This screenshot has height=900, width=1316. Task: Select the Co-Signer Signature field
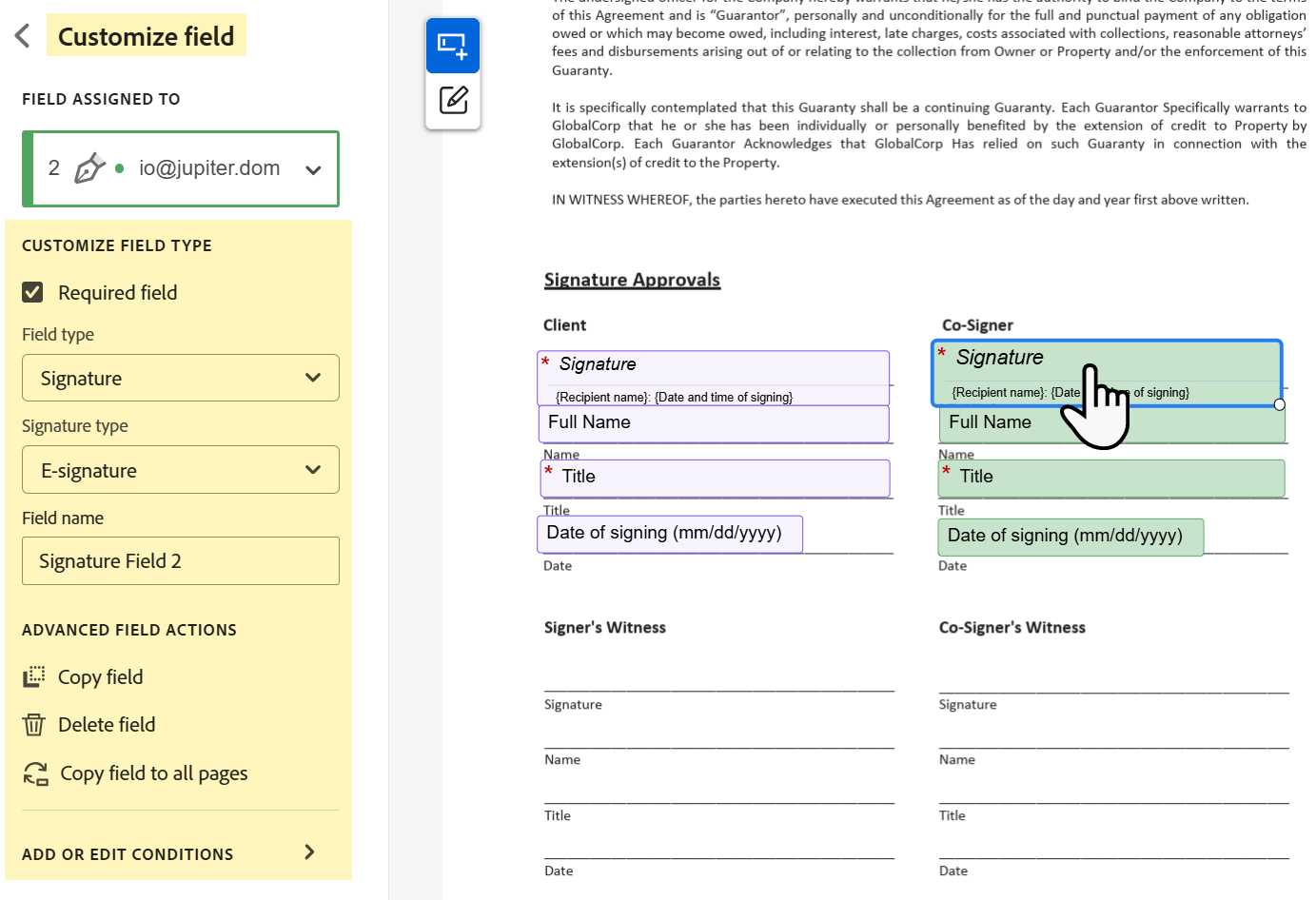[x=1107, y=373]
